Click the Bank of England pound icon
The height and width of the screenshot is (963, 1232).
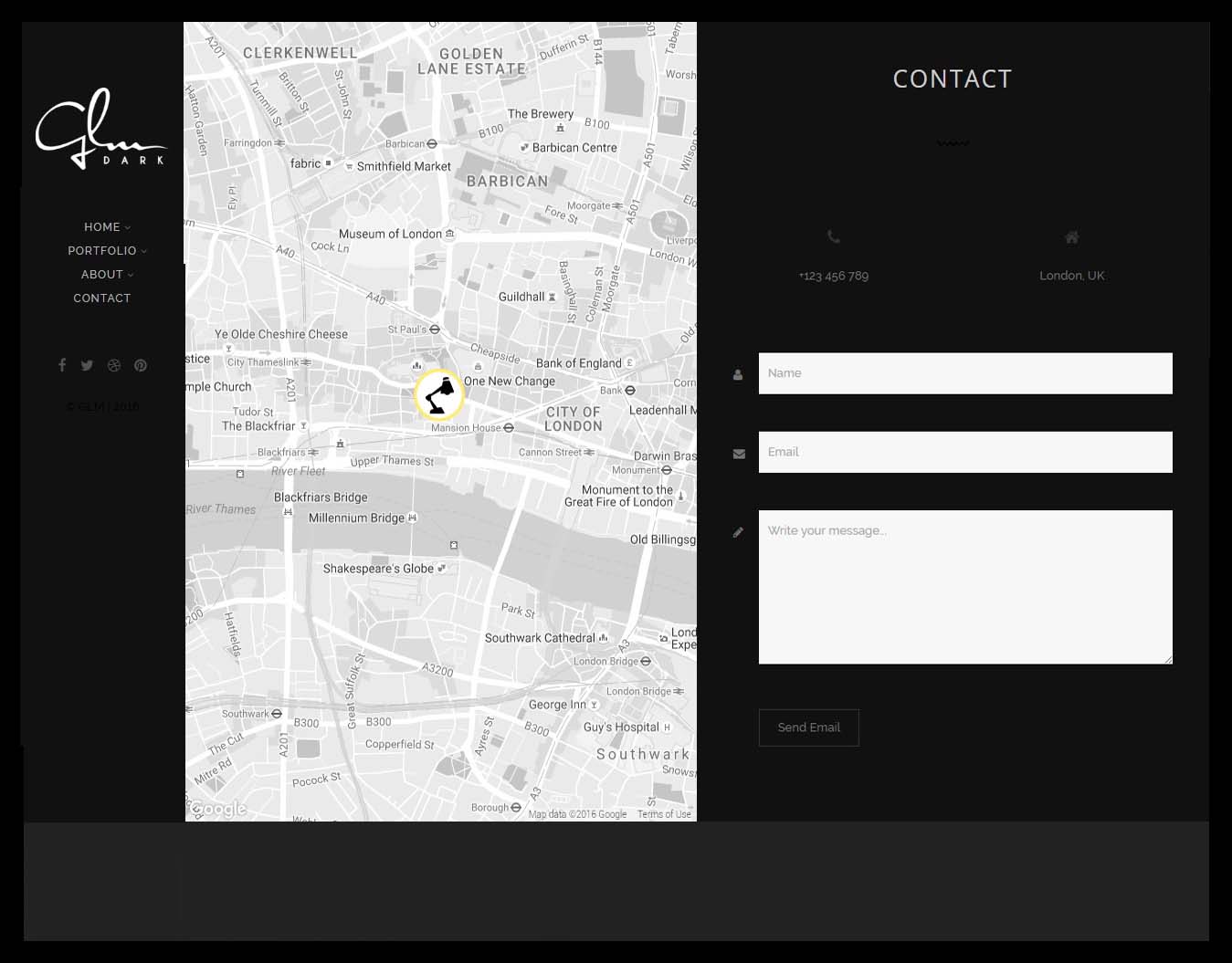coord(629,363)
